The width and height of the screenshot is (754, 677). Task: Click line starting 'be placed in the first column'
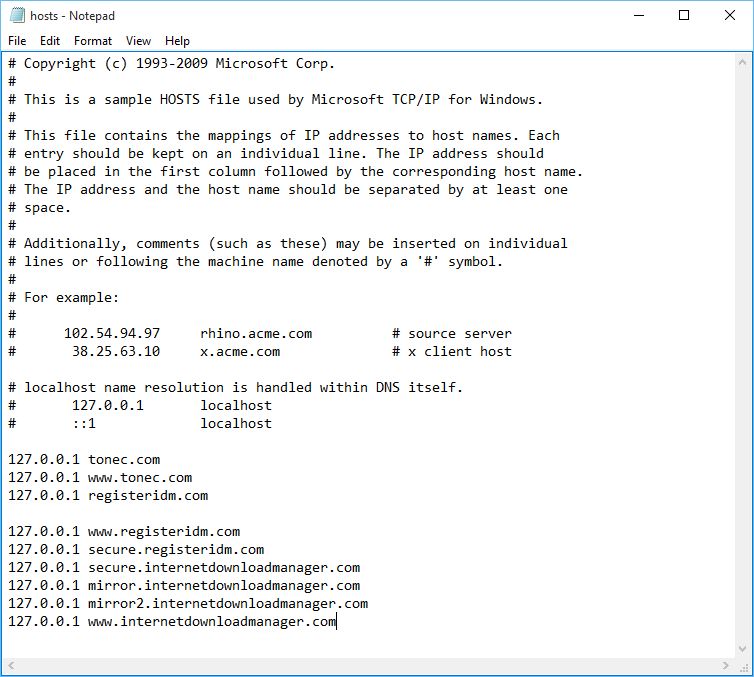click(x=296, y=172)
